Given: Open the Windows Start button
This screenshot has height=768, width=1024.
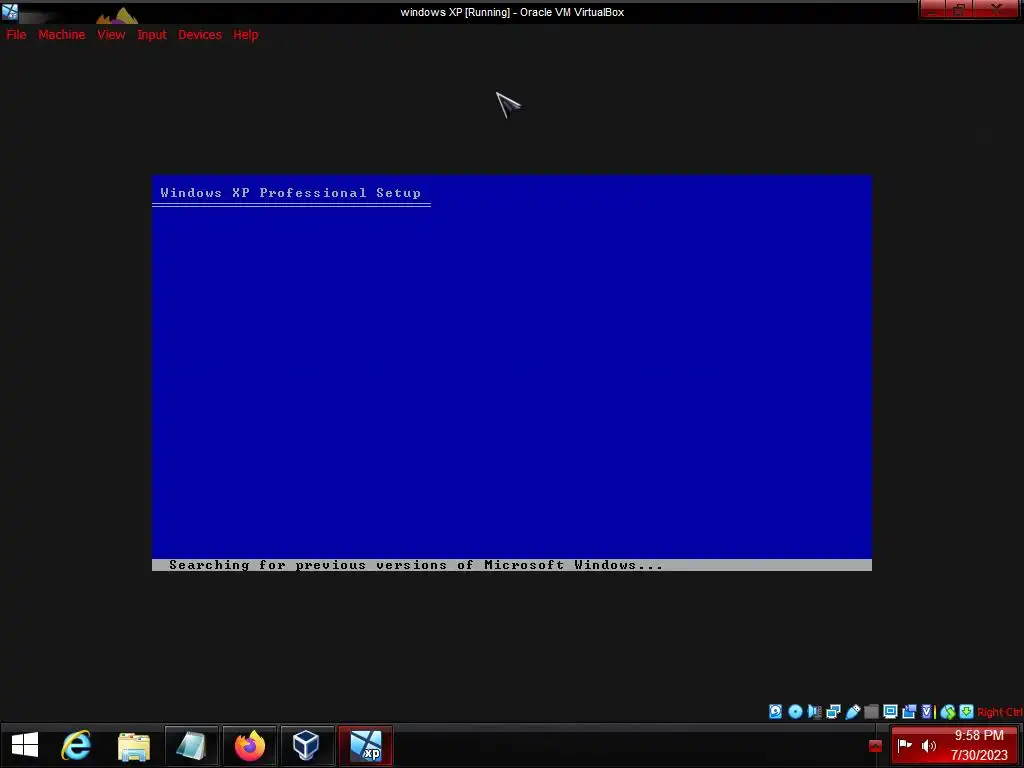Looking at the screenshot, I should coord(25,745).
